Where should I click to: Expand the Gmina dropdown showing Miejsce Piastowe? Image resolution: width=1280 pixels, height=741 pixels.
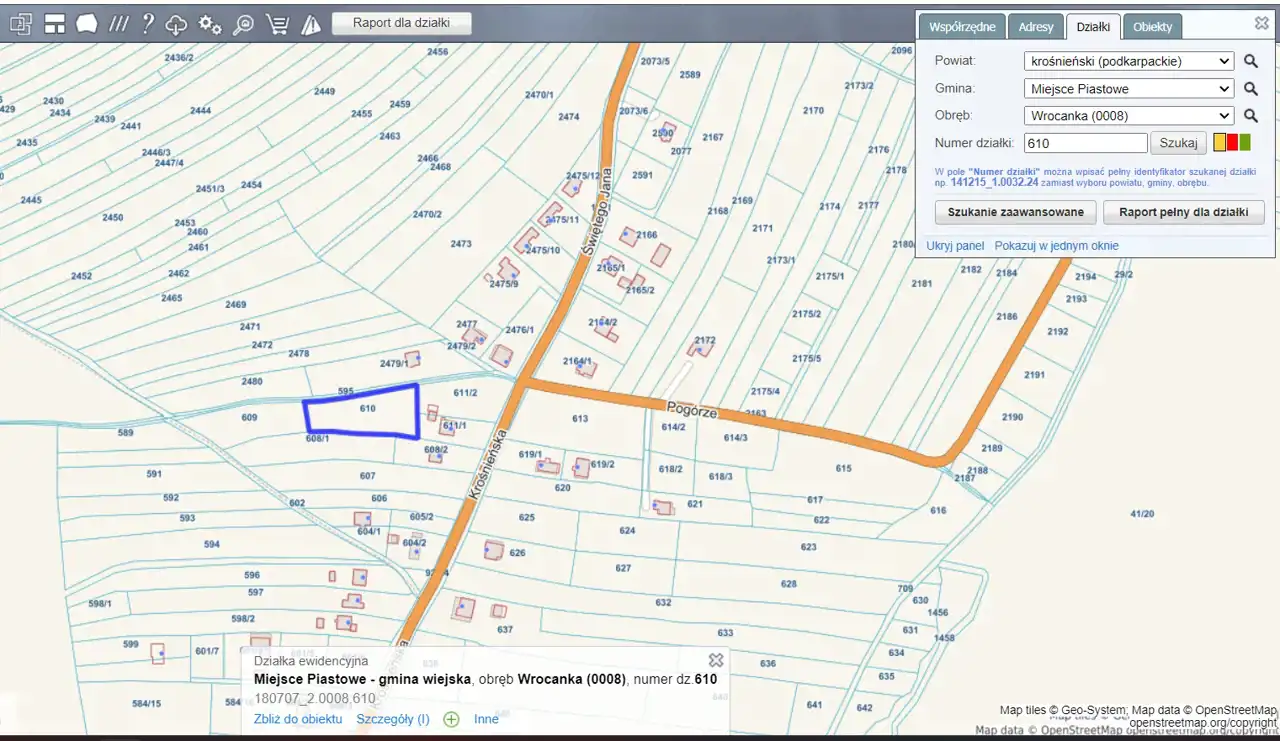1129,88
